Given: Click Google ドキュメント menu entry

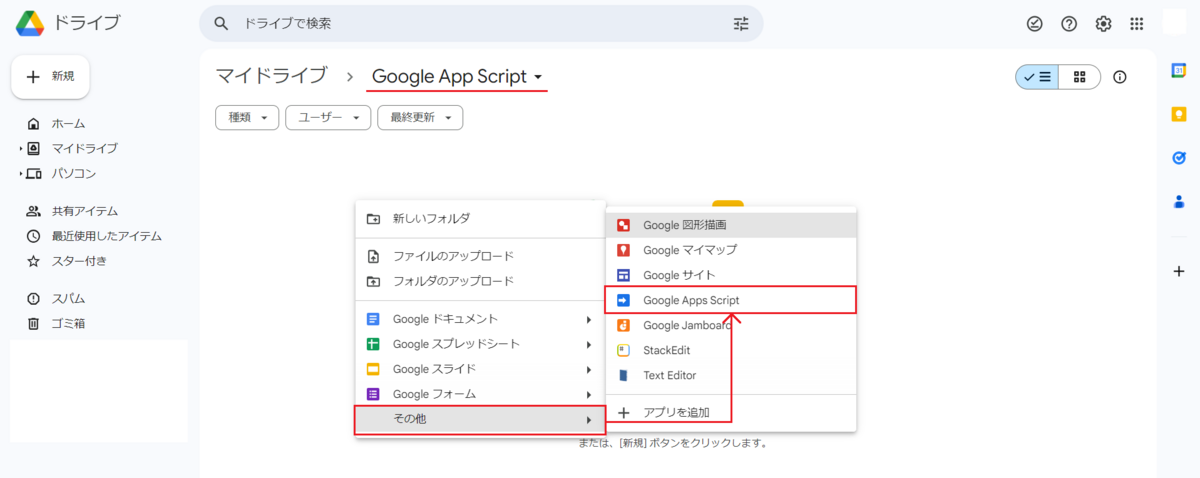Looking at the screenshot, I should click(x=480, y=319).
